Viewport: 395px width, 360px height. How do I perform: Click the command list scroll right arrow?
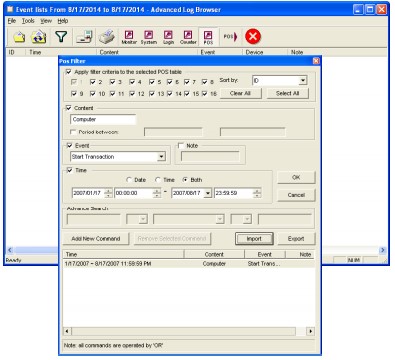click(x=311, y=331)
